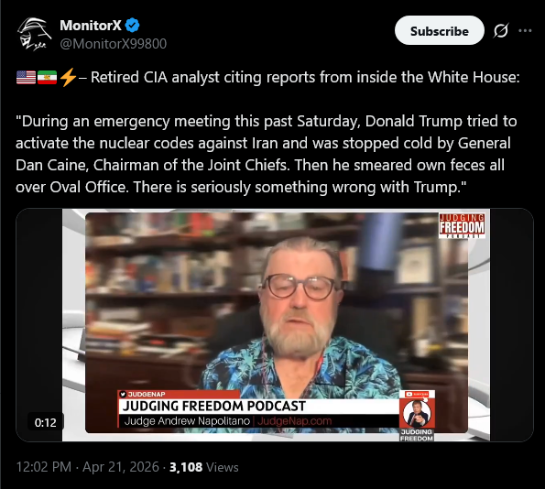Click the US flag emoji

tap(26, 77)
